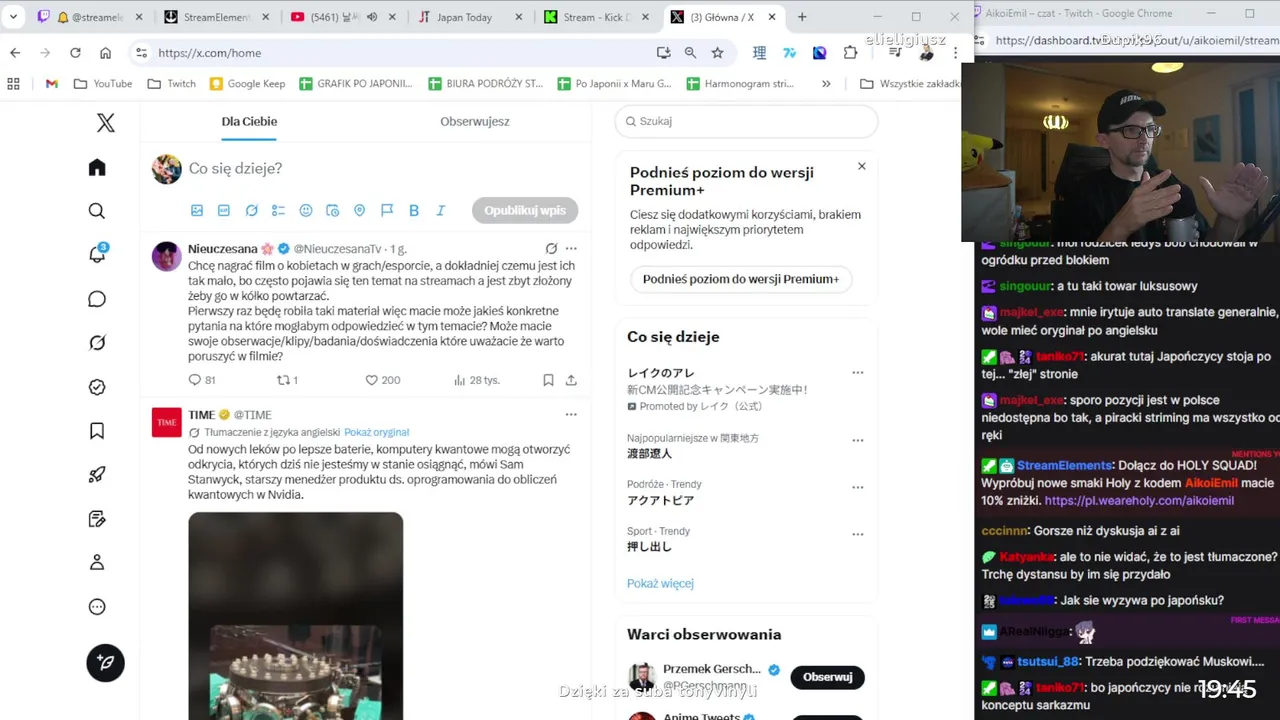The height and width of the screenshot is (720, 1280).
Task: Add poll icon in post composer
Action: (x=278, y=211)
